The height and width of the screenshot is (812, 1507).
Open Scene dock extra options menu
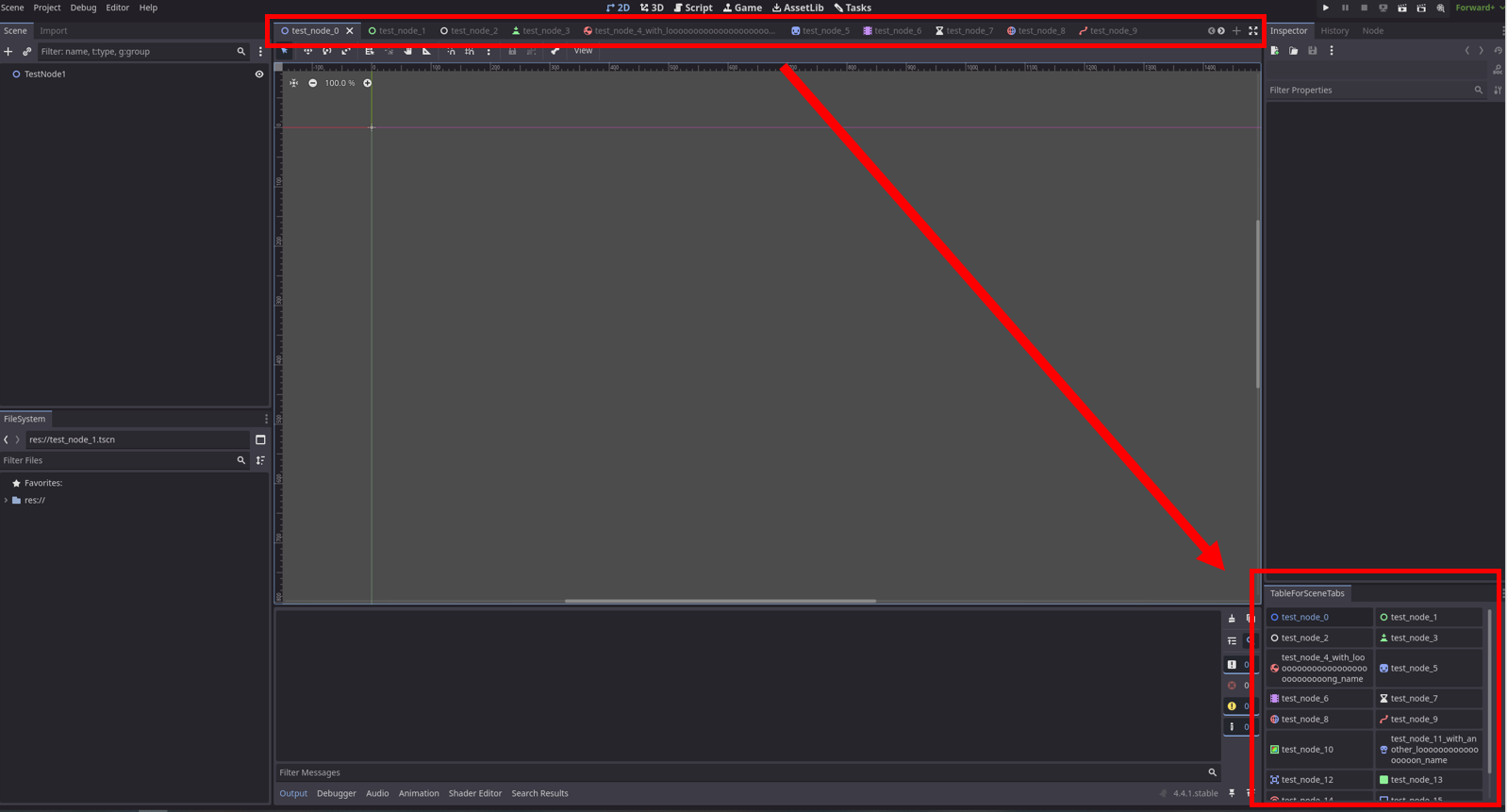(x=260, y=52)
